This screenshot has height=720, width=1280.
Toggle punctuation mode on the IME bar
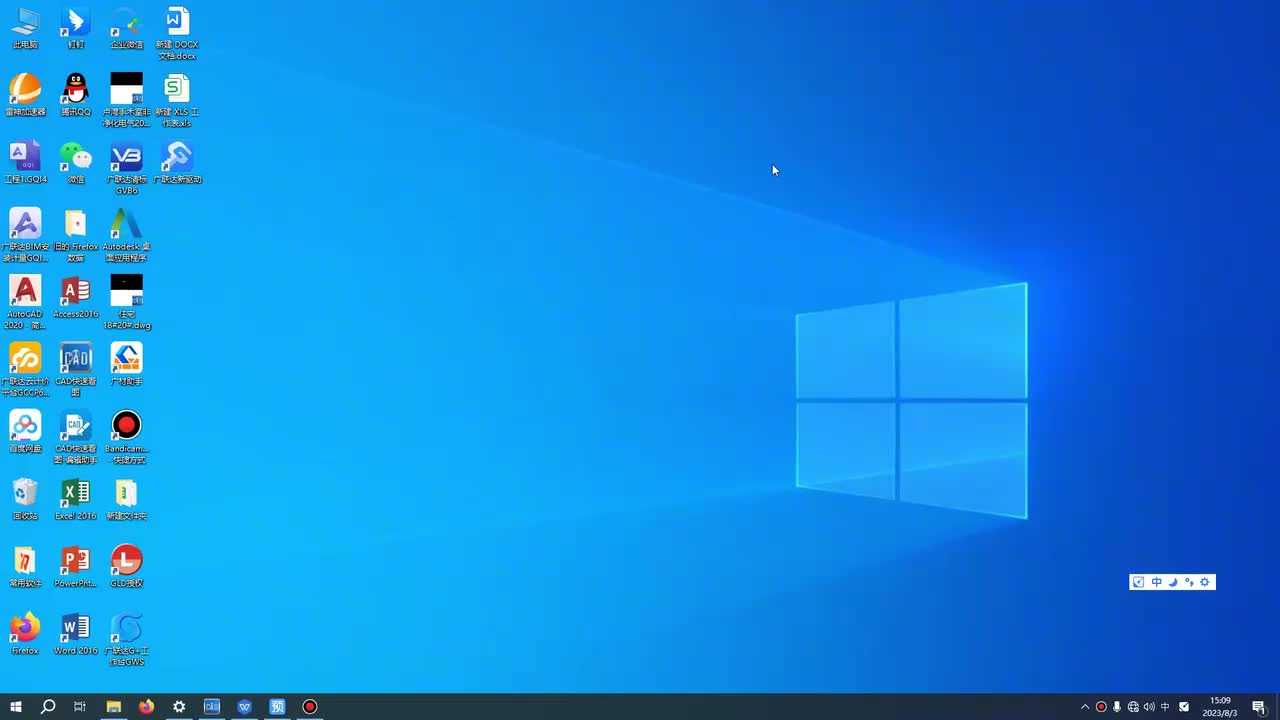(x=1189, y=582)
